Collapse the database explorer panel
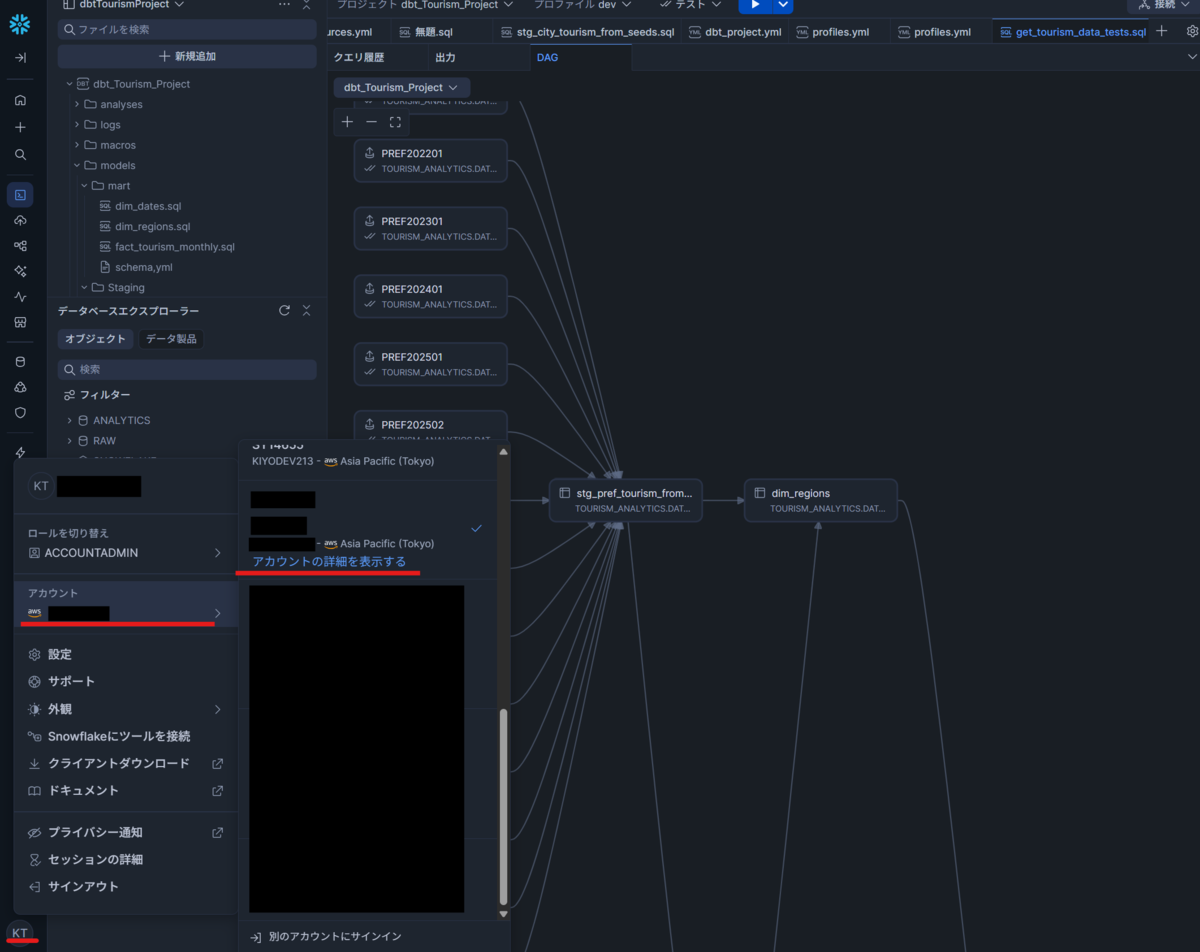The image size is (1200, 952). (x=307, y=311)
